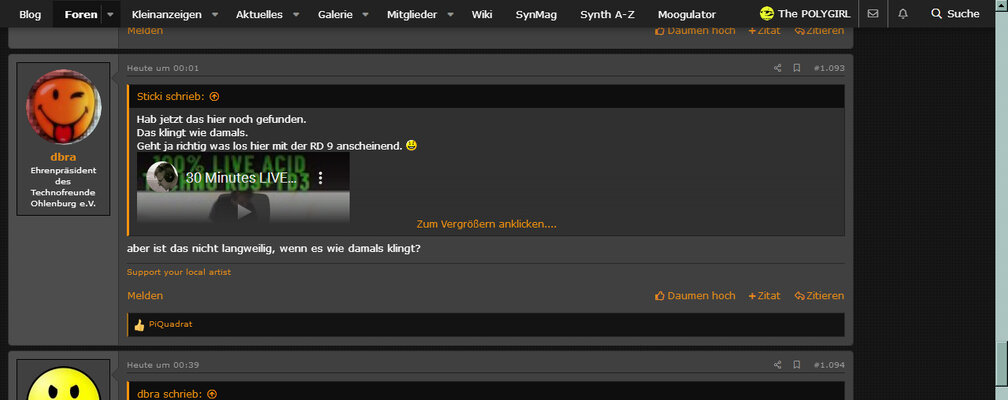The width and height of the screenshot is (1008, 400).
Task: Go to the Blog page
Action: pos(30,14)
